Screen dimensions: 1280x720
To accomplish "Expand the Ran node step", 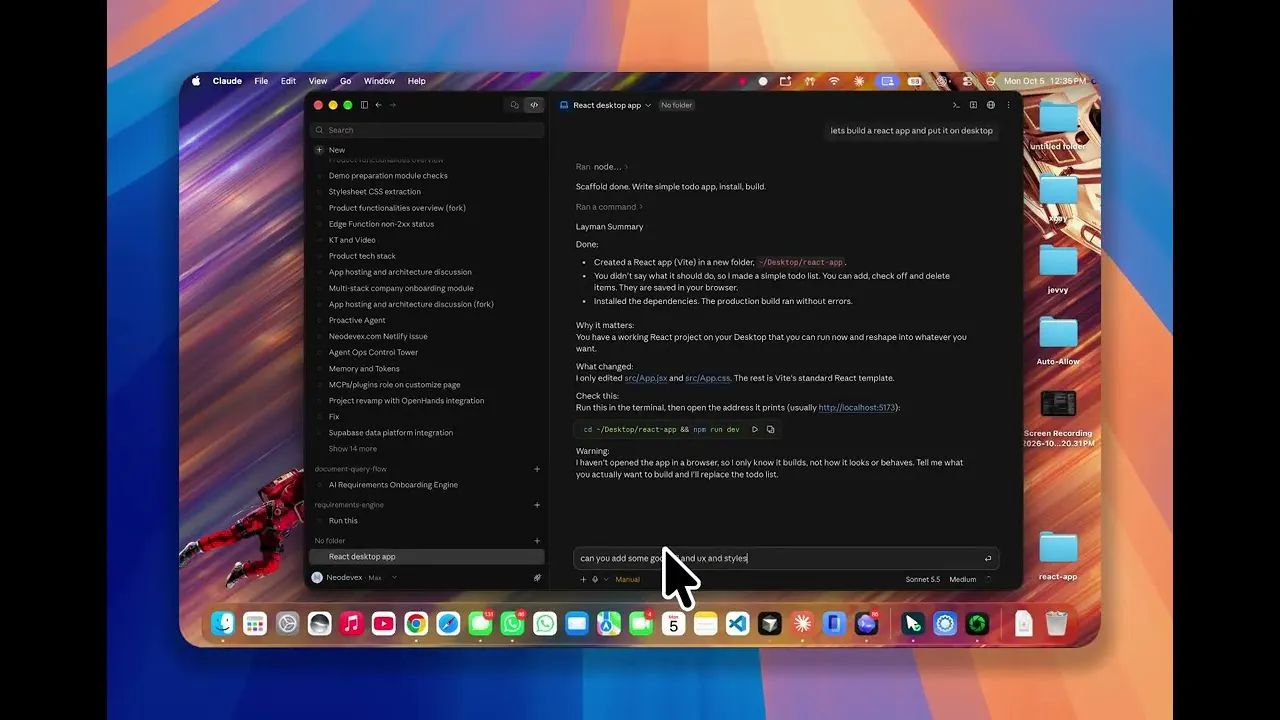I will [602, 167].
